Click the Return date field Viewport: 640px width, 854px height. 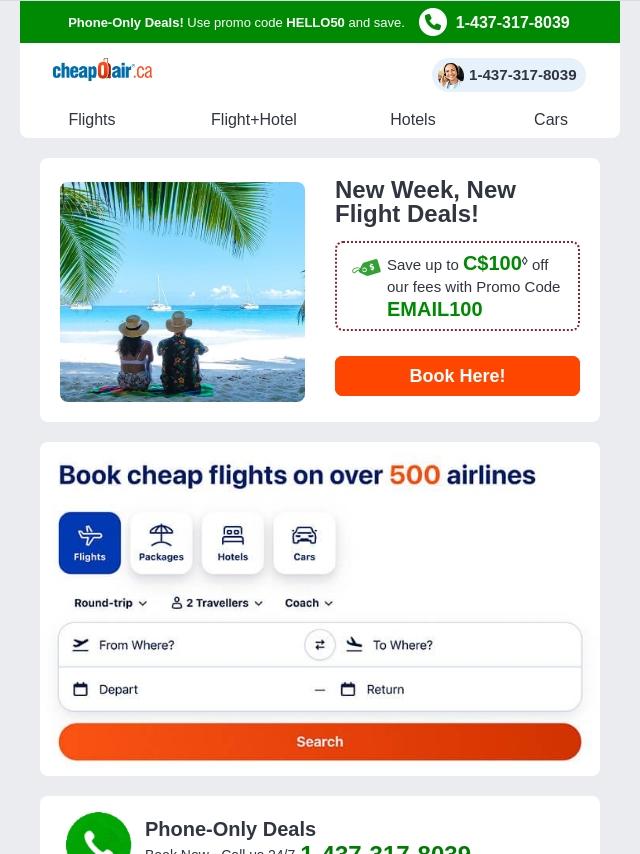[x=459, y=690]
